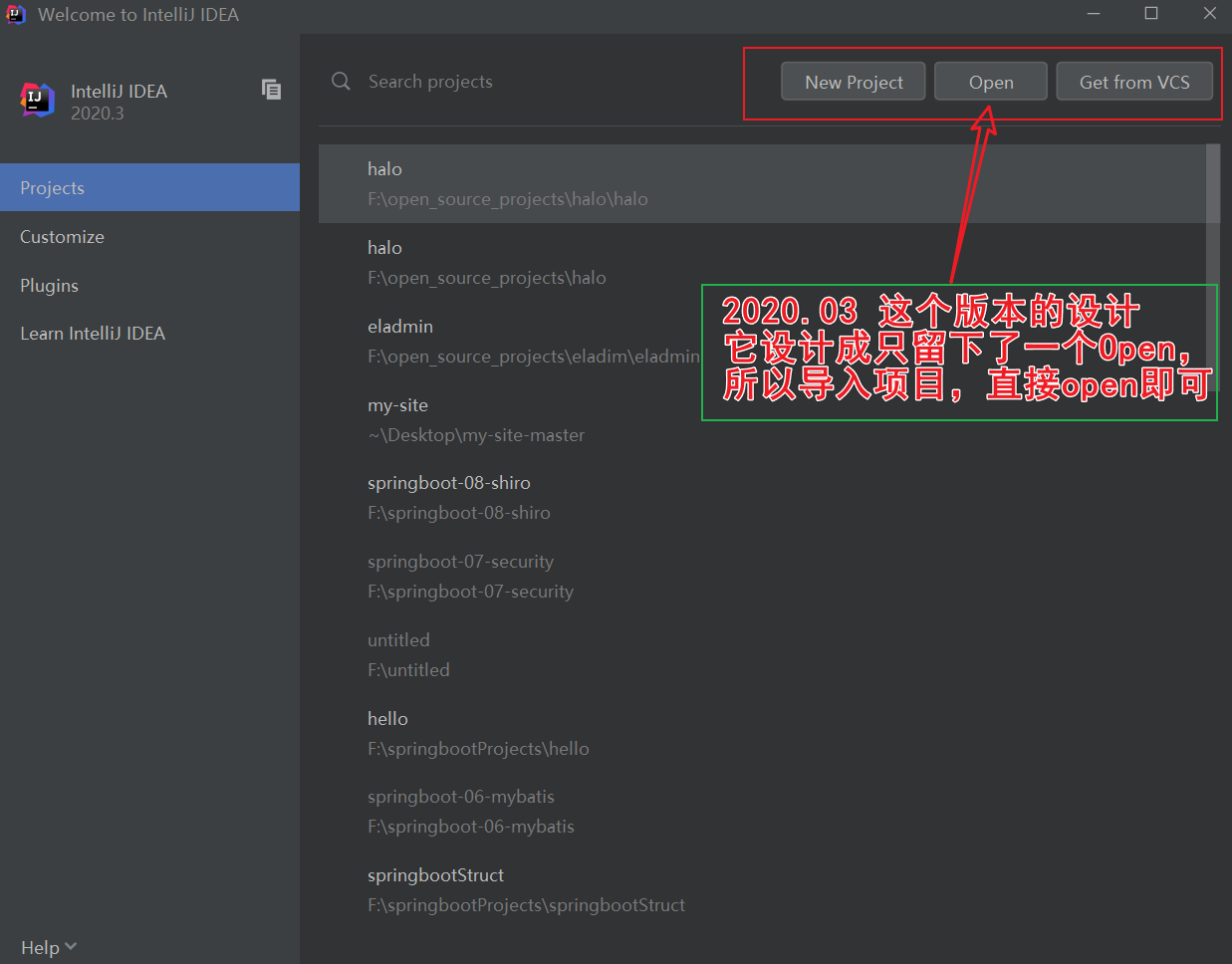Focus the Search projects field
The height and width of the screenshot is (964, 1232).
538,82
